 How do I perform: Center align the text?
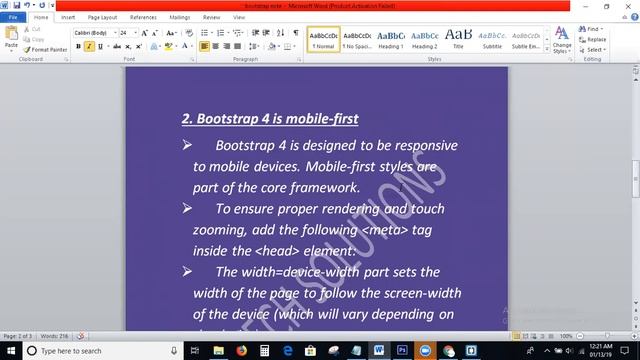tap(216, 47)
